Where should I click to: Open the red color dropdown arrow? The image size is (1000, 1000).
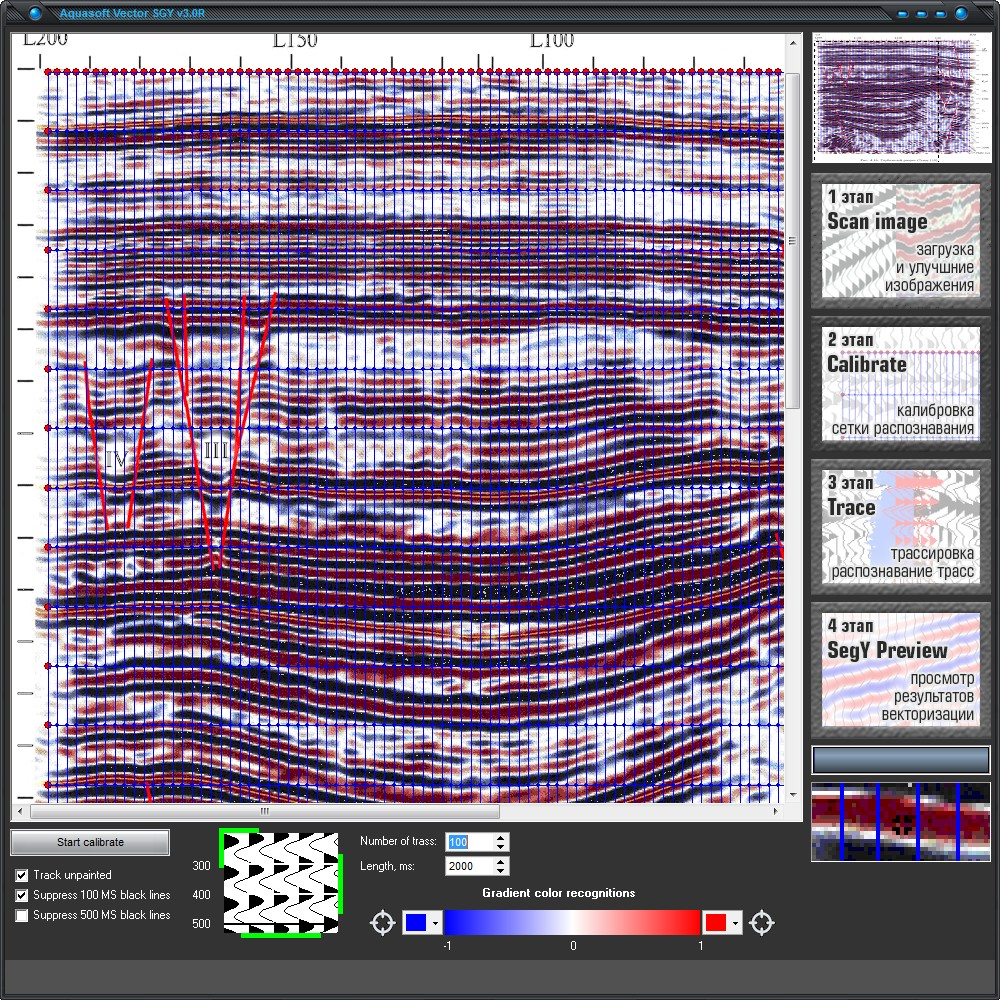(736, 923)
